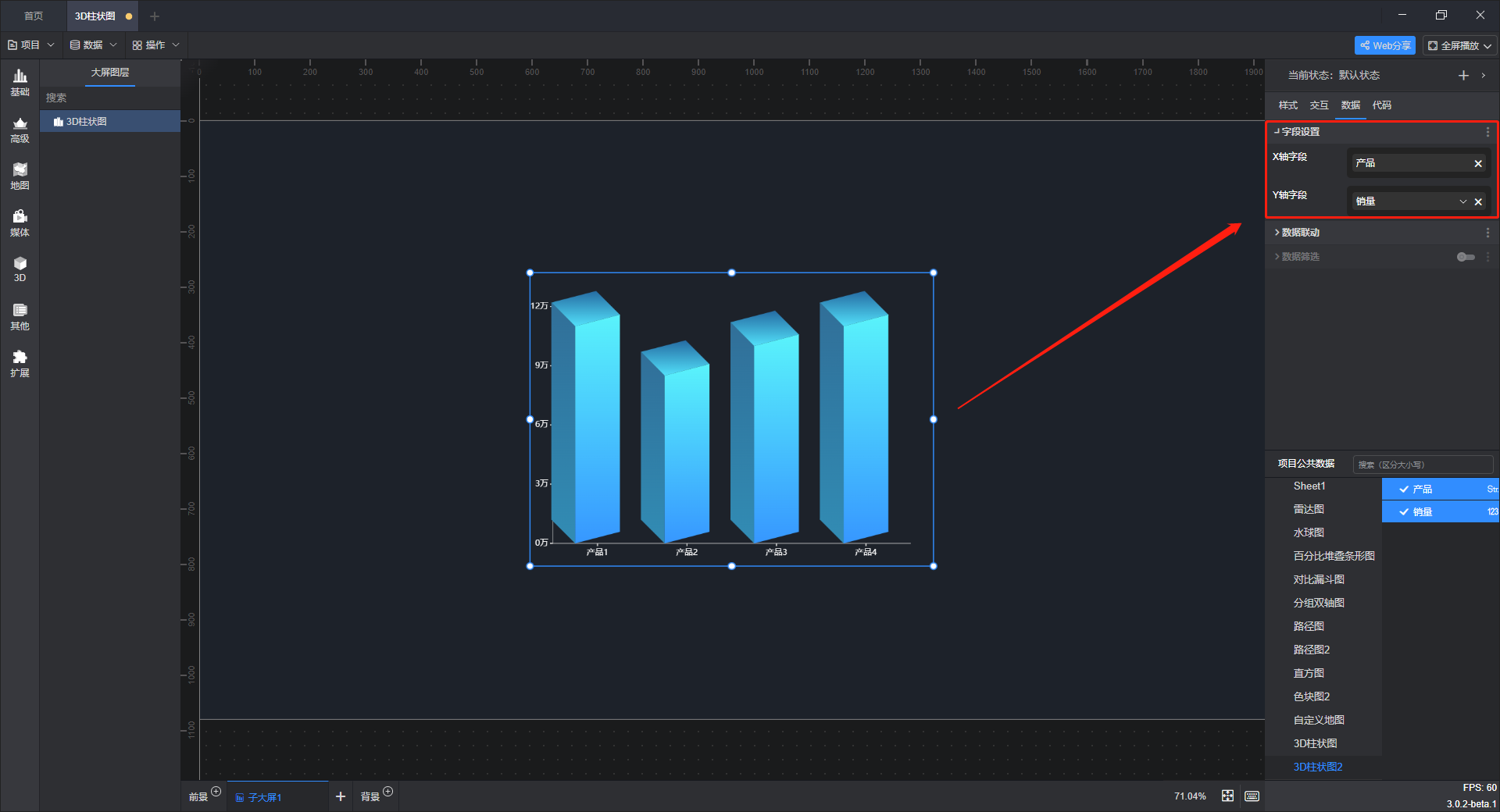Screen dimensions: 1500x812
Task: Open the 项目 menu
Action: click(30, 45)
